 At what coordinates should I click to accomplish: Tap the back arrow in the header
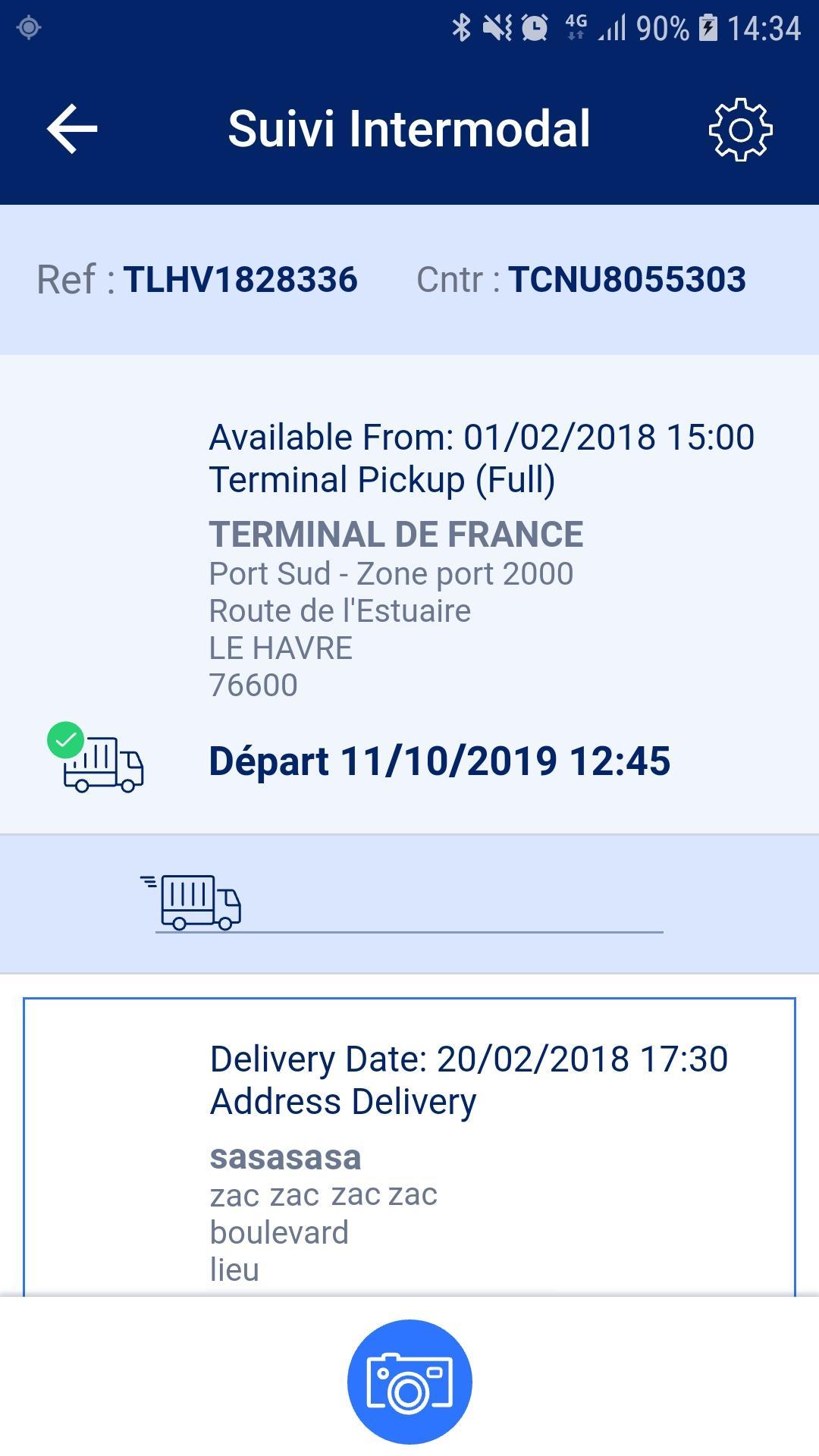point(72,129)
